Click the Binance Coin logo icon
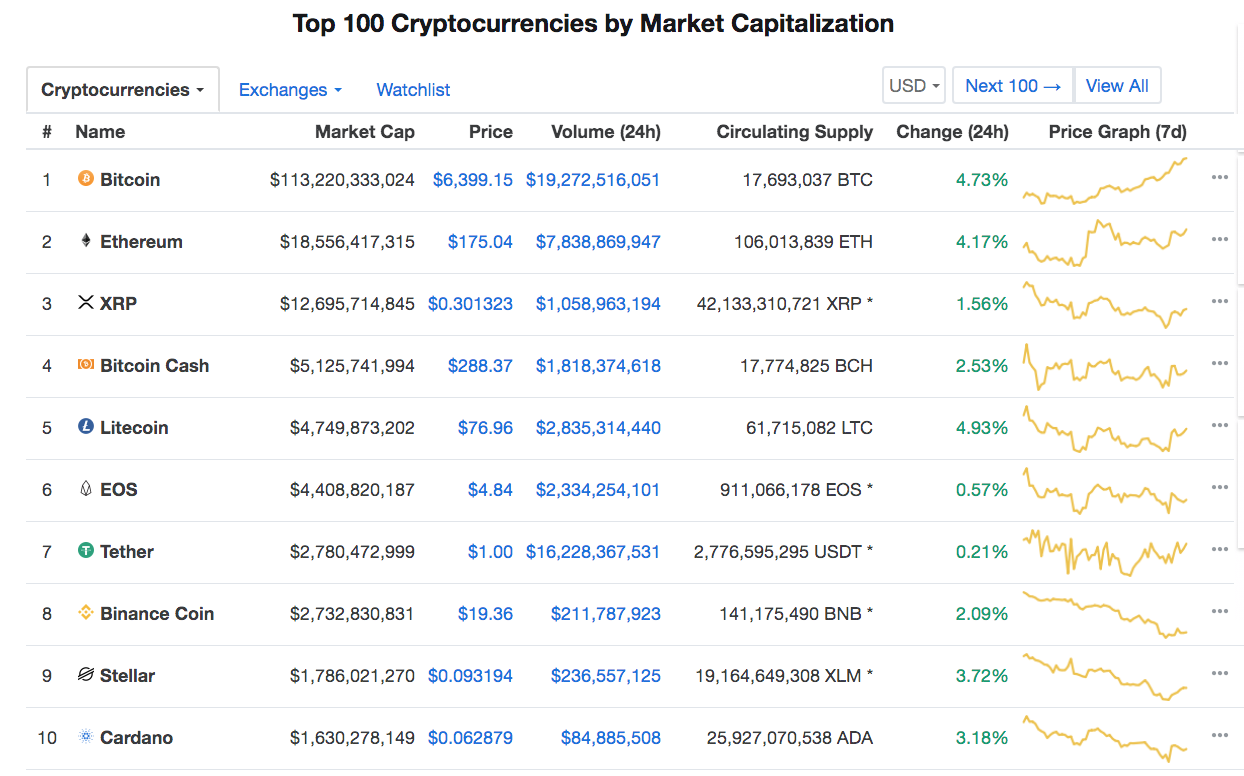 [86, 613]
